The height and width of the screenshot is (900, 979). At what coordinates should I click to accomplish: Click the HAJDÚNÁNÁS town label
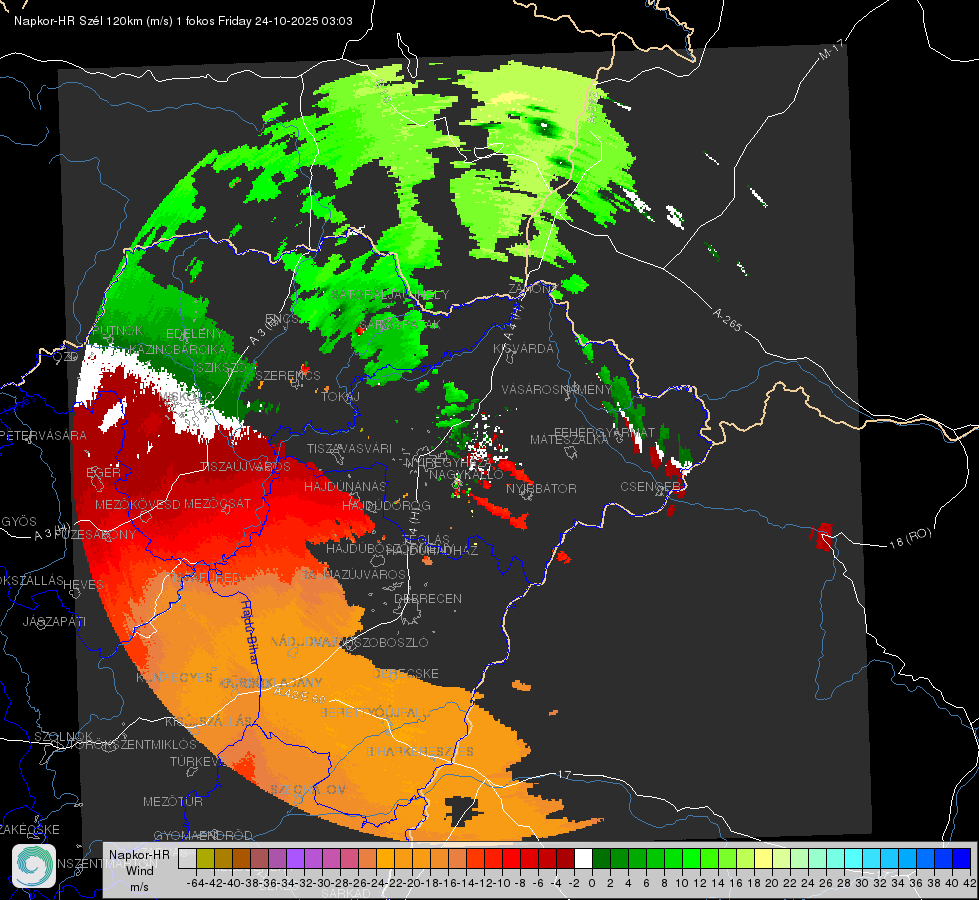pyautogui.click(x=345, y=486)
